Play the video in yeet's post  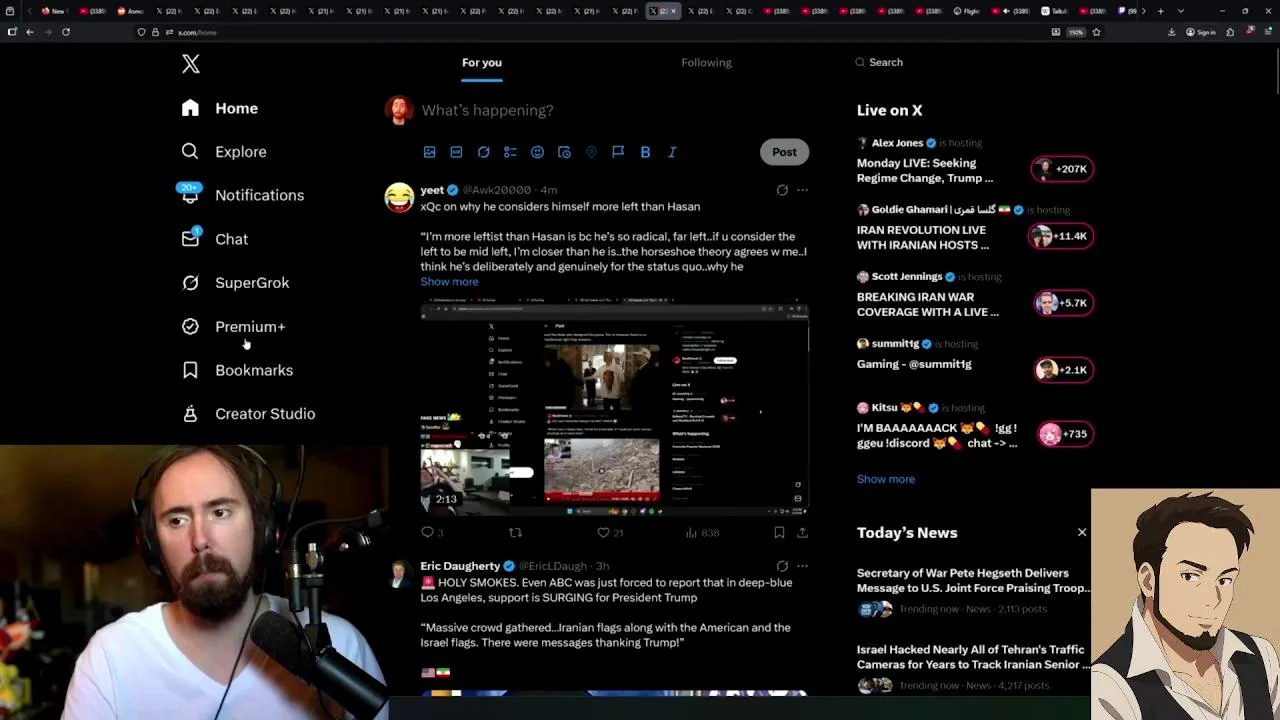614,407
